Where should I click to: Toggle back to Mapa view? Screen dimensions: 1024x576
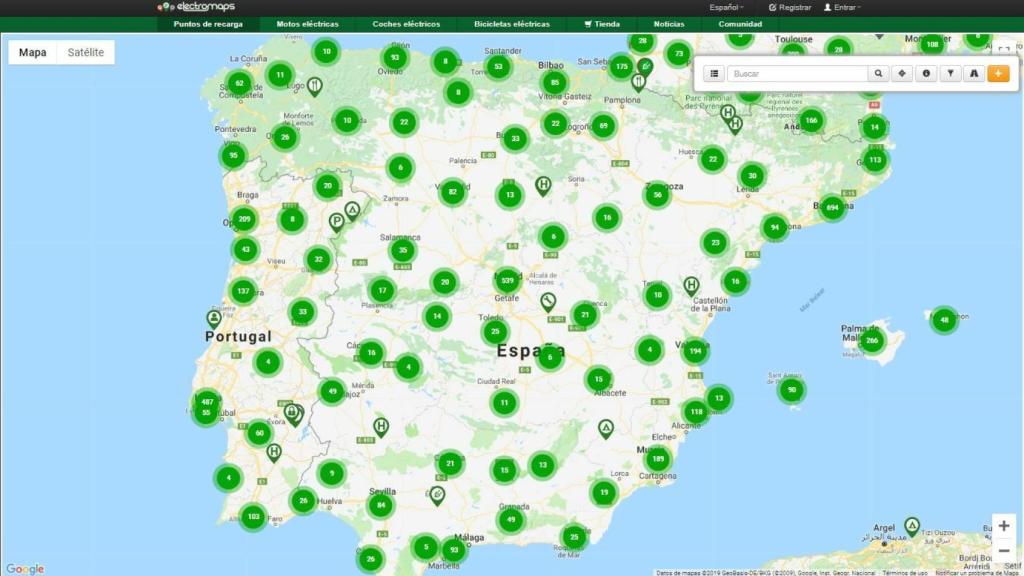click(x=33, y=50)
